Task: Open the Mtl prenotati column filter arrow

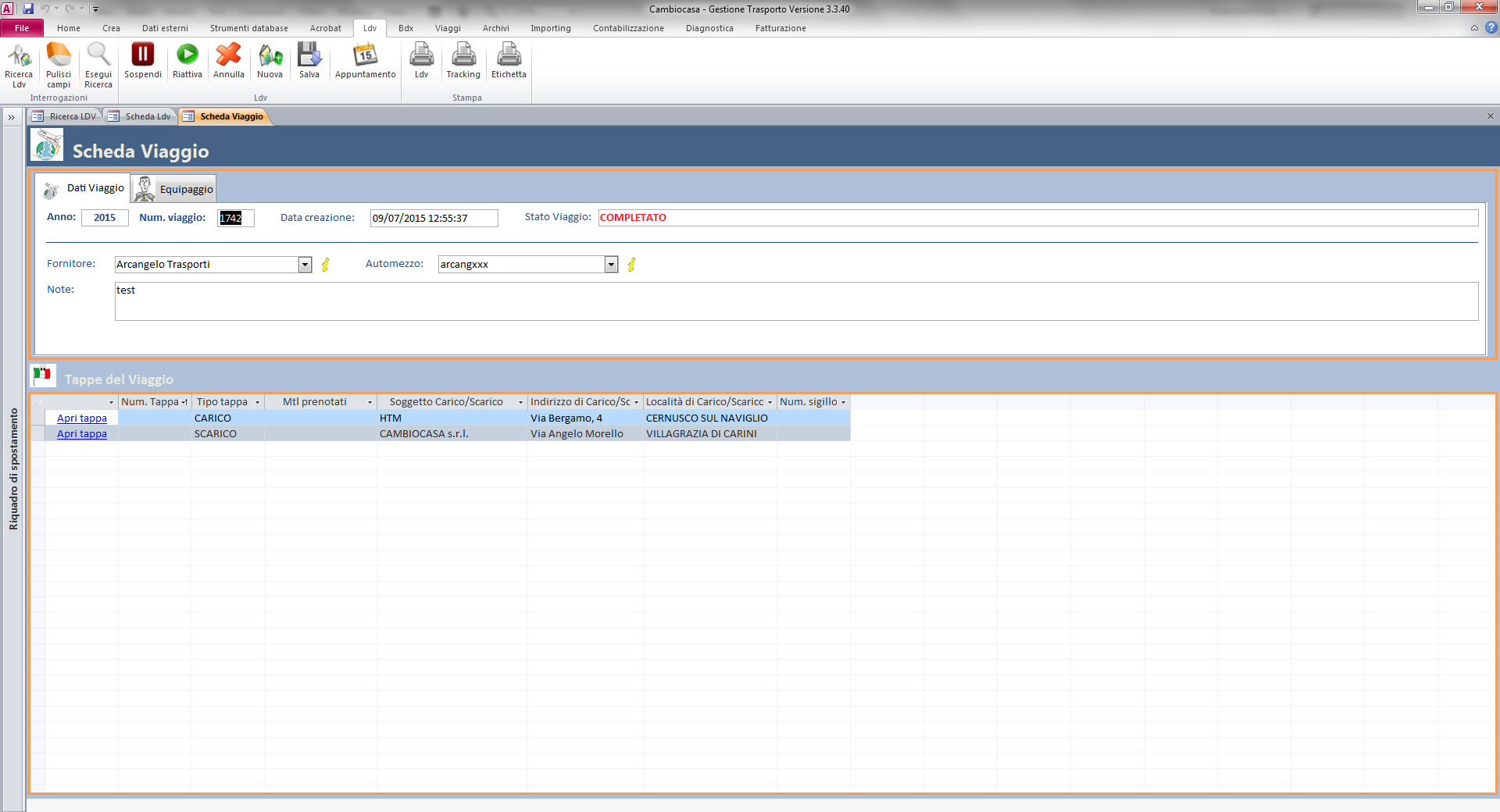Action: coord(370,402)
